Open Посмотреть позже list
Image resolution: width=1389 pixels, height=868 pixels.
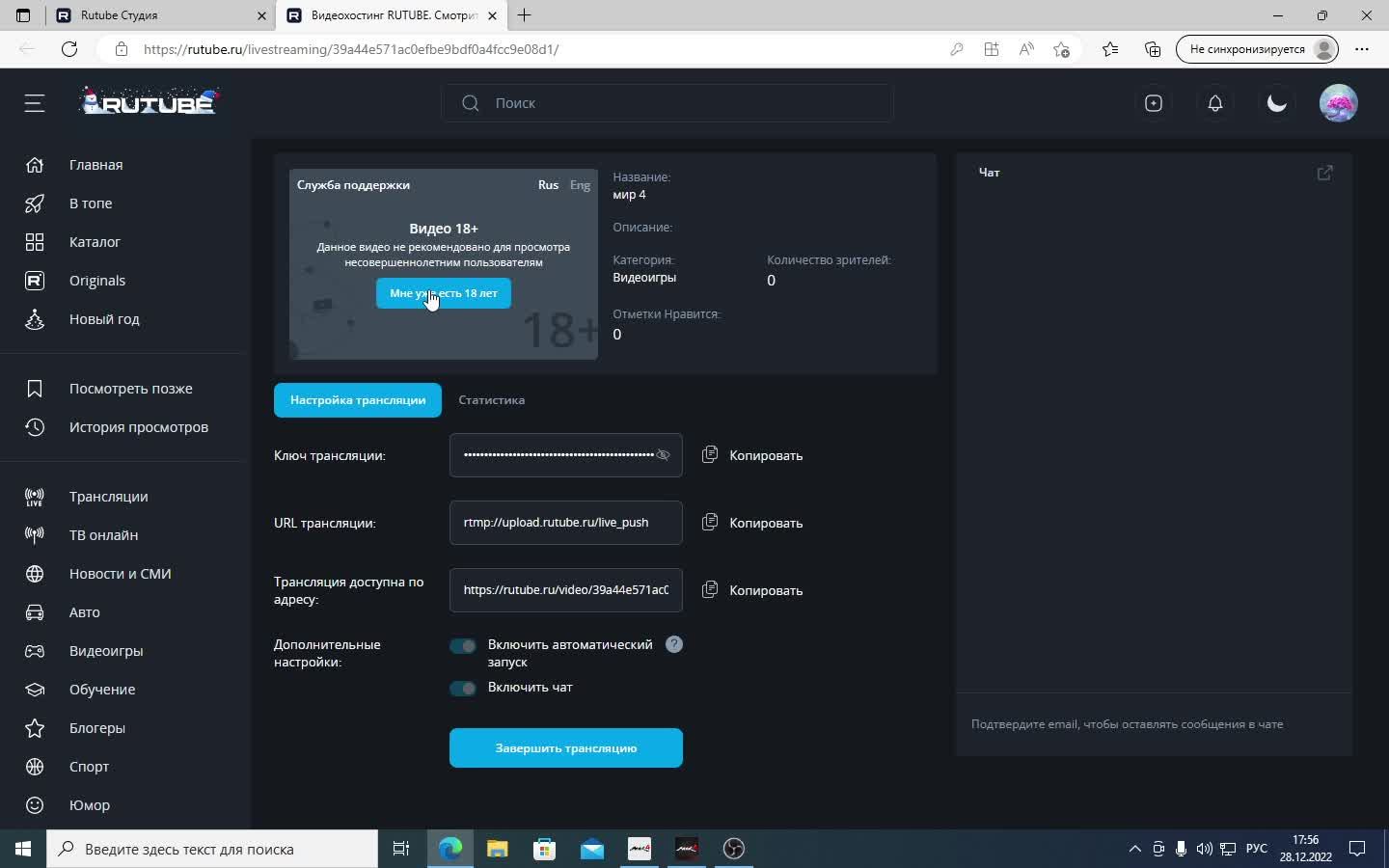[x=130, y=389]
